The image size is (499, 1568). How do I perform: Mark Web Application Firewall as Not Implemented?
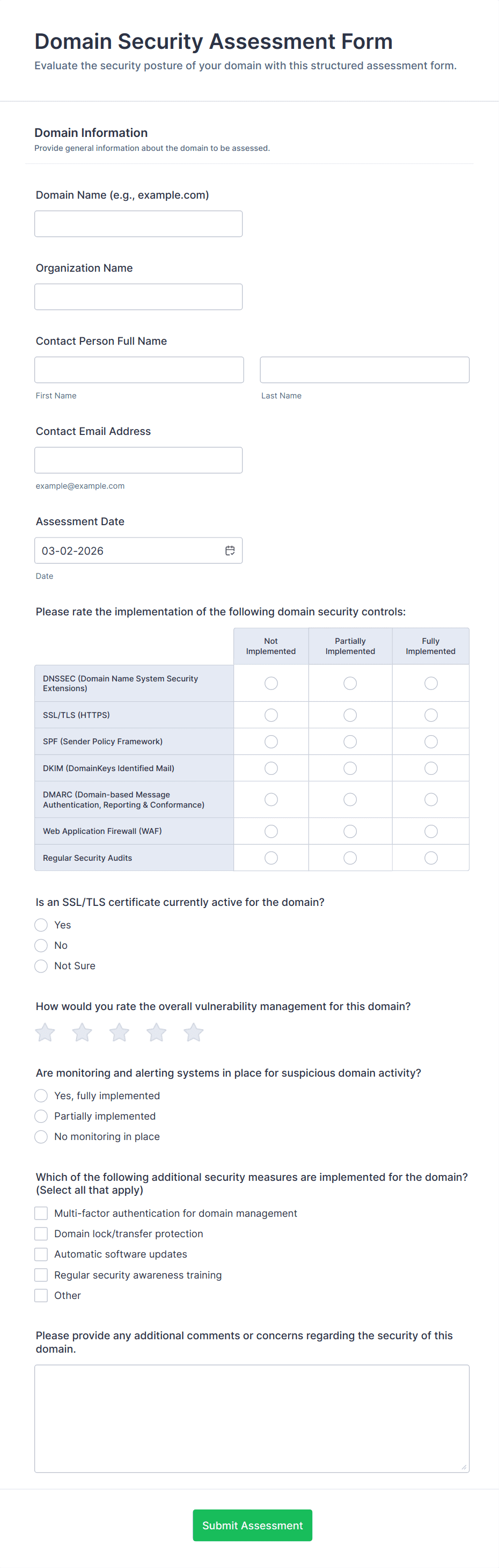pyautogui.click(x=271, y=831)
